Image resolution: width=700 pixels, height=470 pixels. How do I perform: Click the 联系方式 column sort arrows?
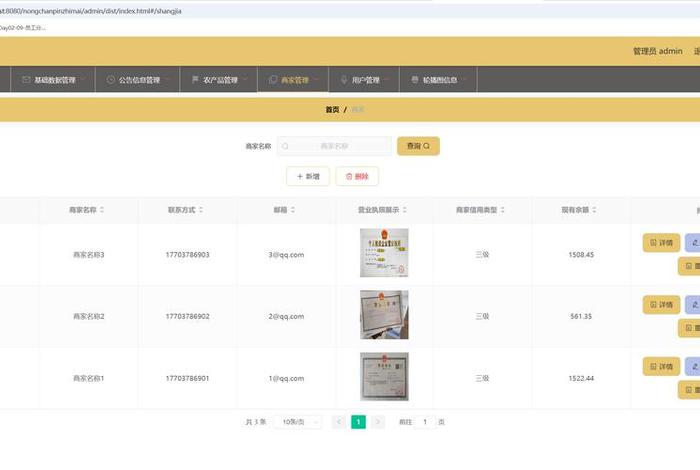click(201, 210)
